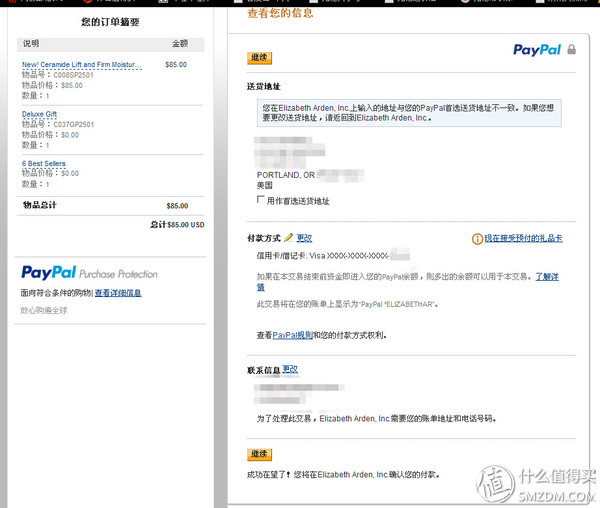Click the 信用卡/借记卡: Visa card line

[333, 256]
